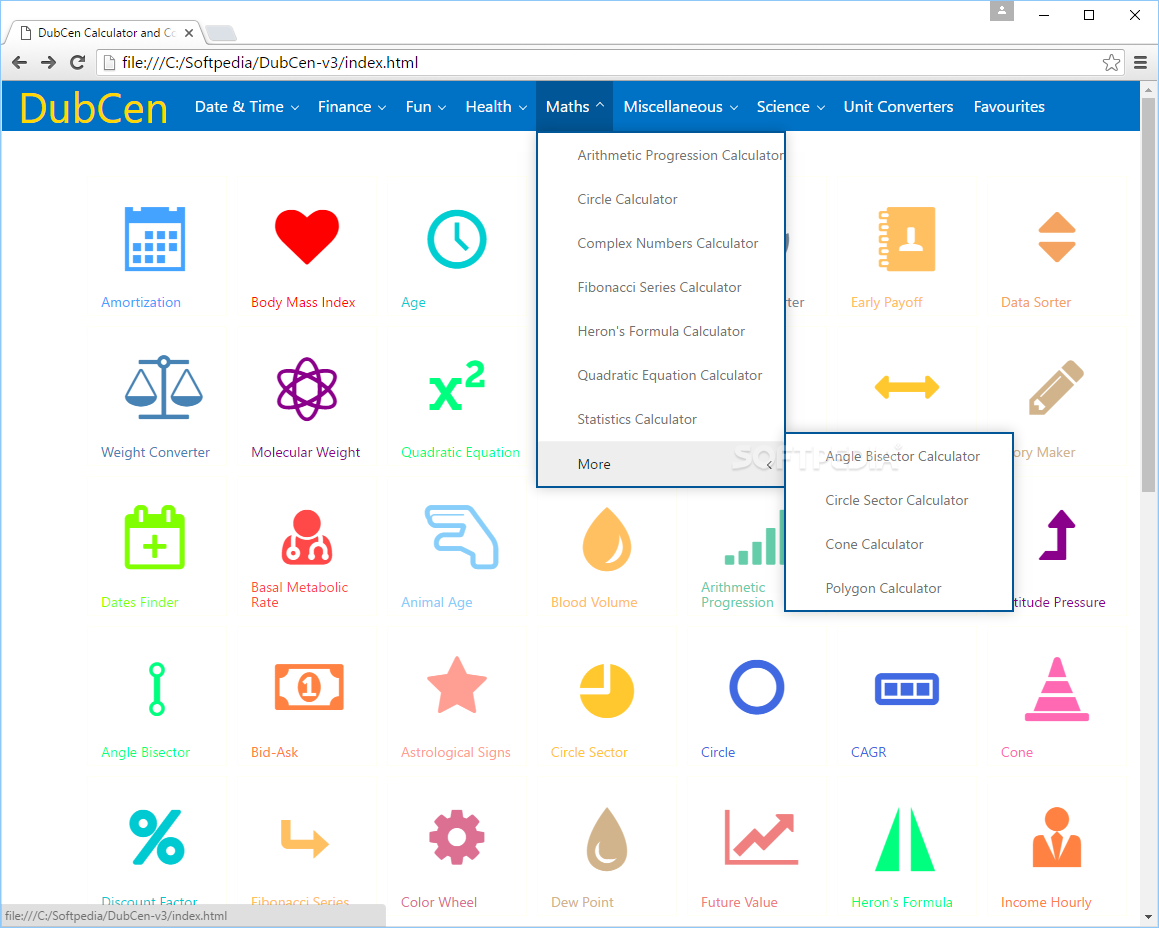Viewport: 1159px width, 928px height.
Task: Click the Early Payoff address book icon
Action: click(x=907, y=239)
